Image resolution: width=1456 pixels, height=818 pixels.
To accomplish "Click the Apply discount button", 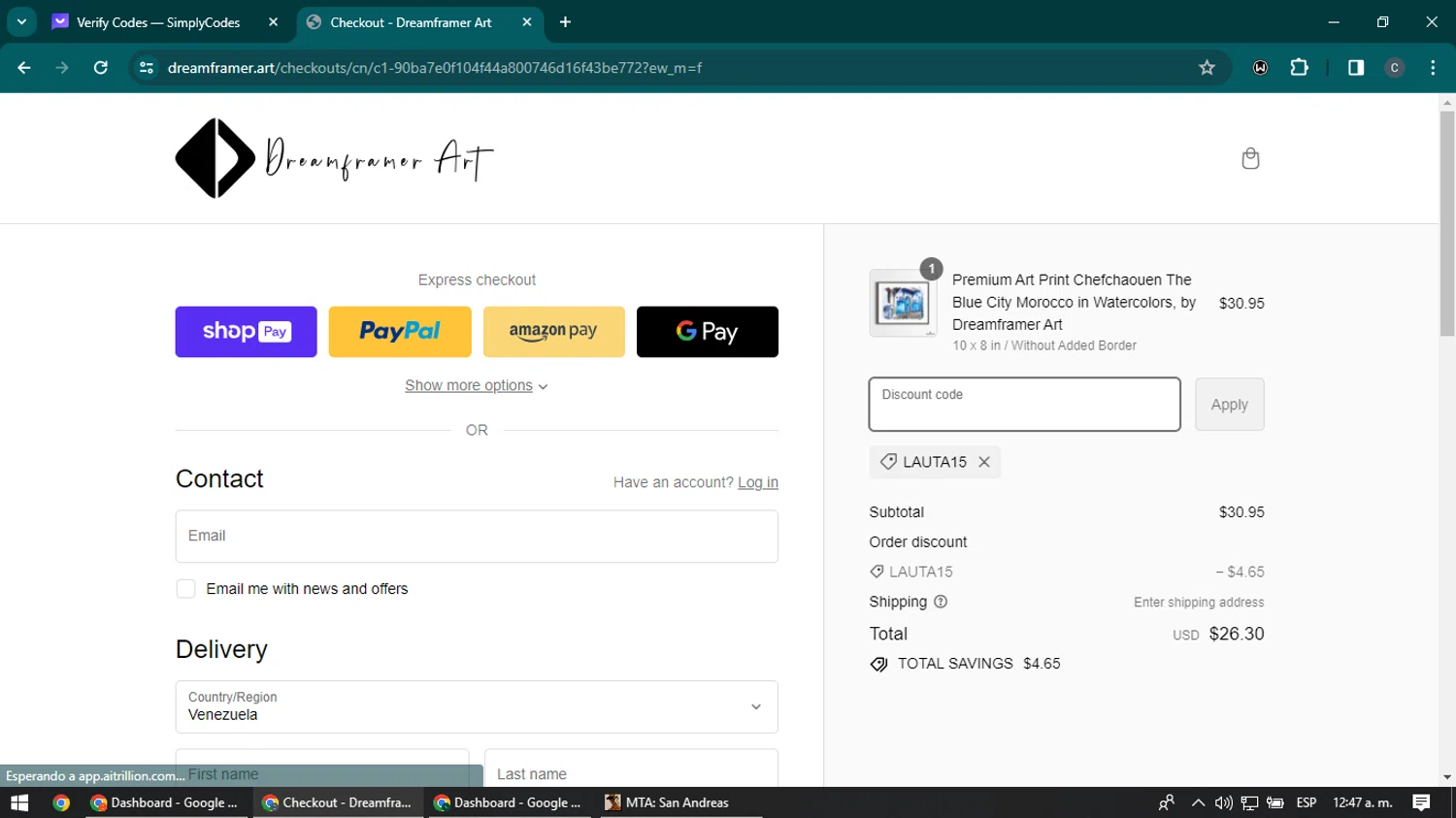I will pyautogui.click(x=1230, y=404).
